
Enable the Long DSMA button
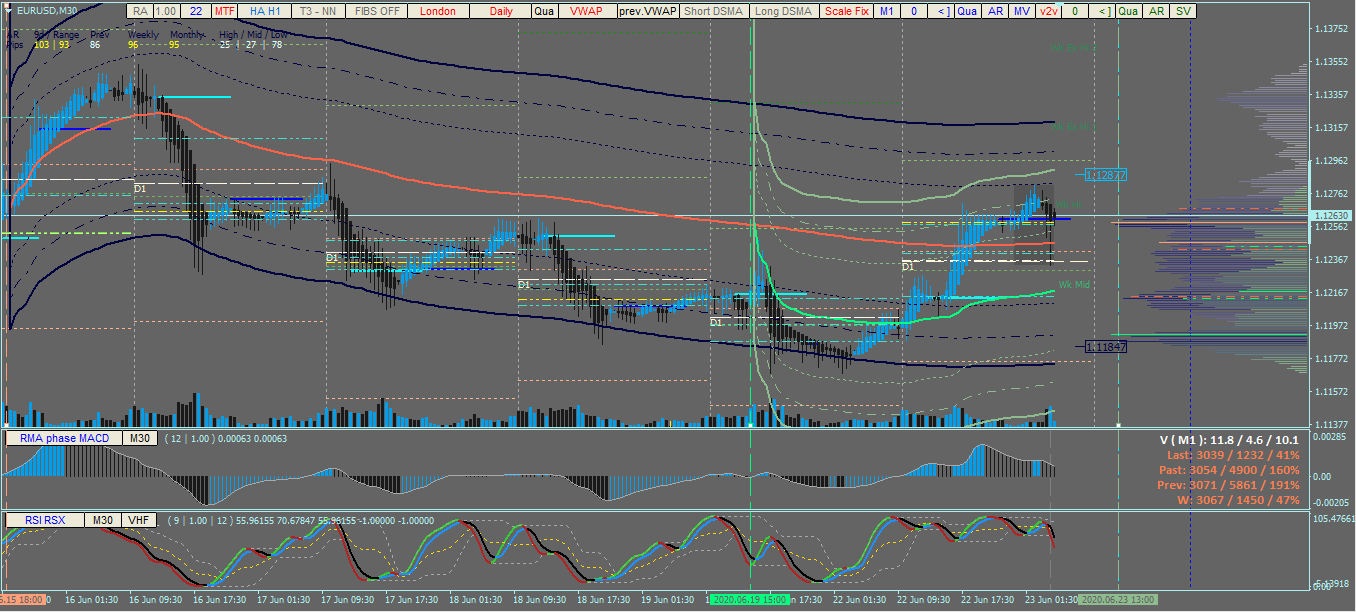783,11
